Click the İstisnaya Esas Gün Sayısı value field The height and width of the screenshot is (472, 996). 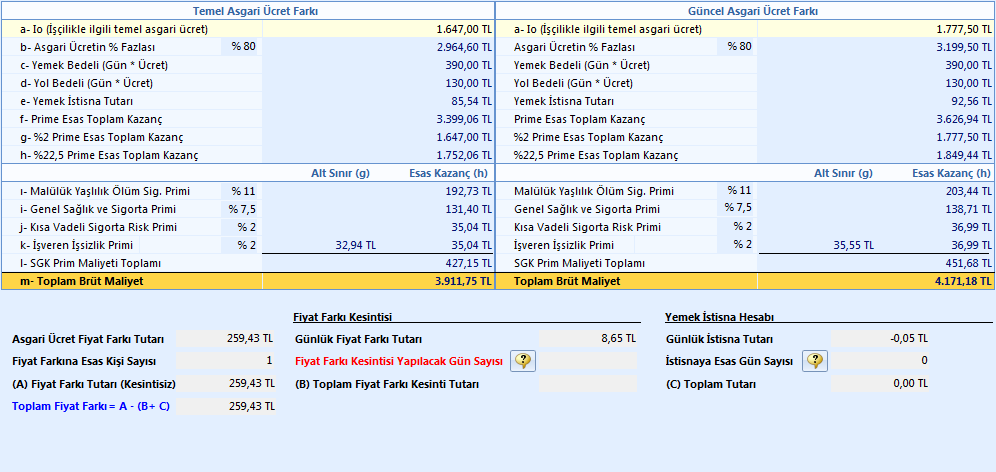[x=881, y=361]
